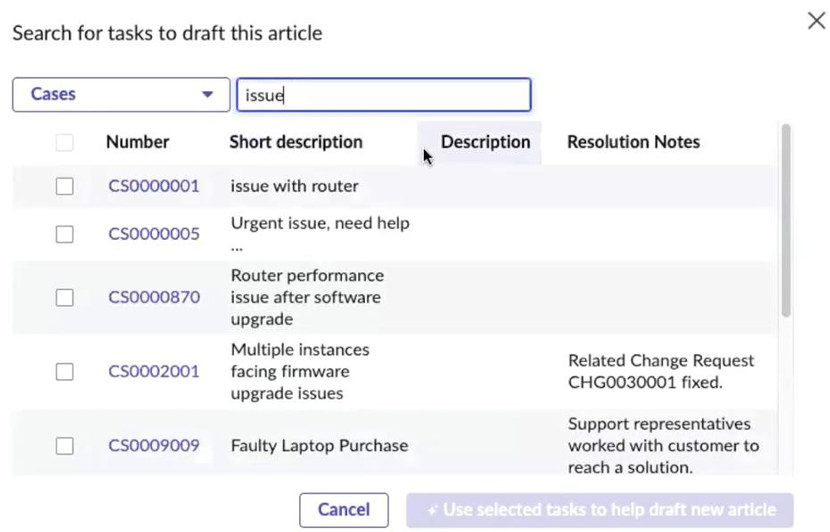Click 'Router performance issue after software upgrade'
The width and height of the screenshot is (830, 532).
tap(307, 297)
